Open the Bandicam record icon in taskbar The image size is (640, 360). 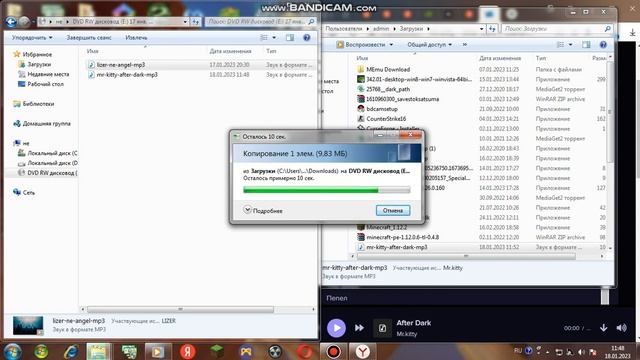click(333, 351)
